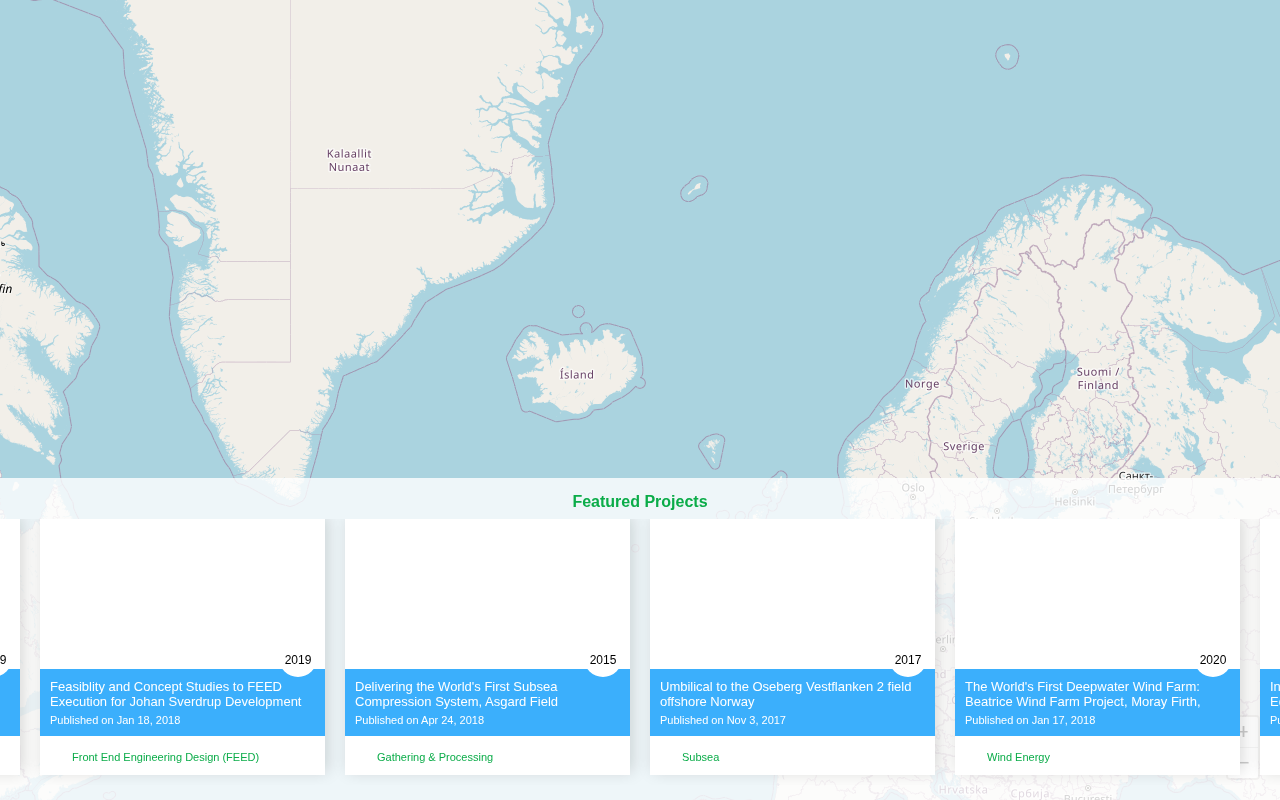Click the 'Published on Apr 24, 2018' text

[419, 720]
